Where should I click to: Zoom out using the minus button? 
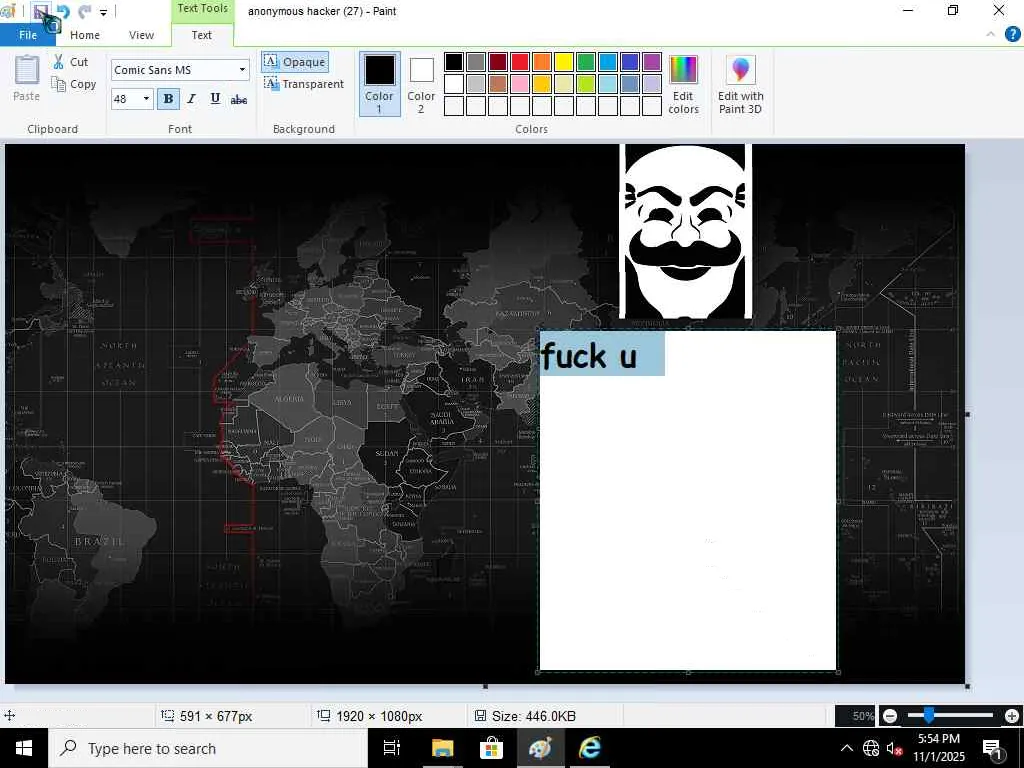click(889, 716)
